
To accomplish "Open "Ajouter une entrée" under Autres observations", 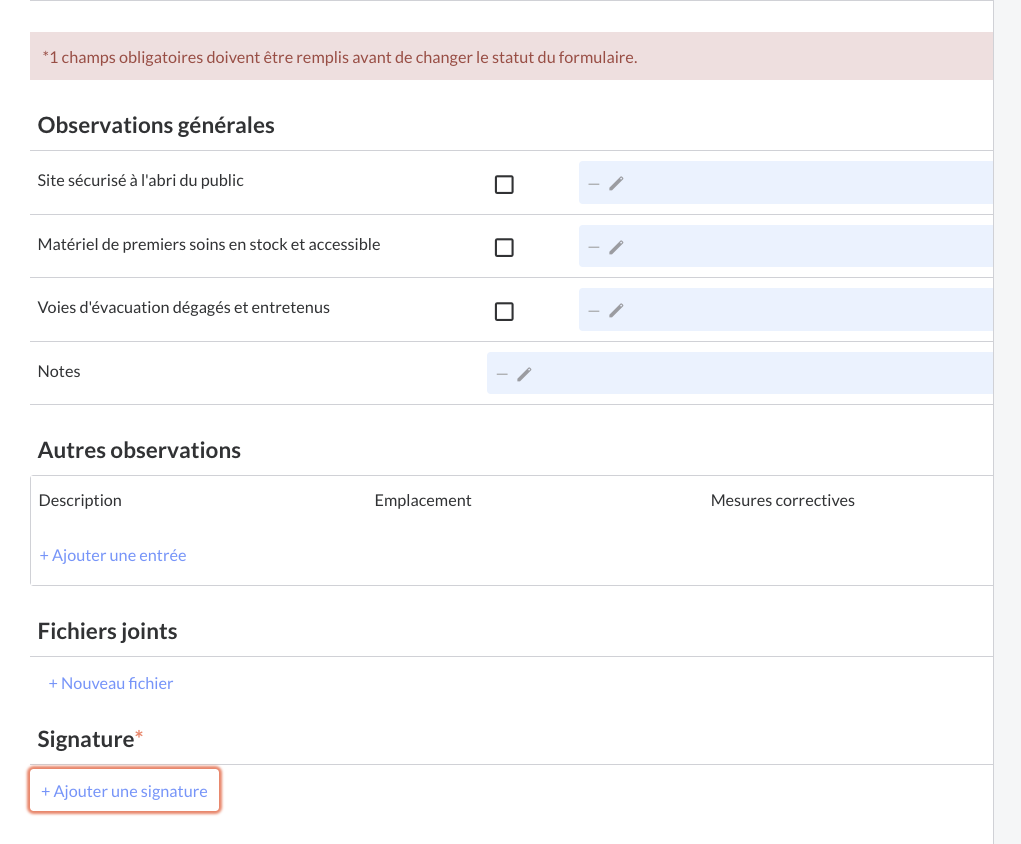I will tap(112, 555).
